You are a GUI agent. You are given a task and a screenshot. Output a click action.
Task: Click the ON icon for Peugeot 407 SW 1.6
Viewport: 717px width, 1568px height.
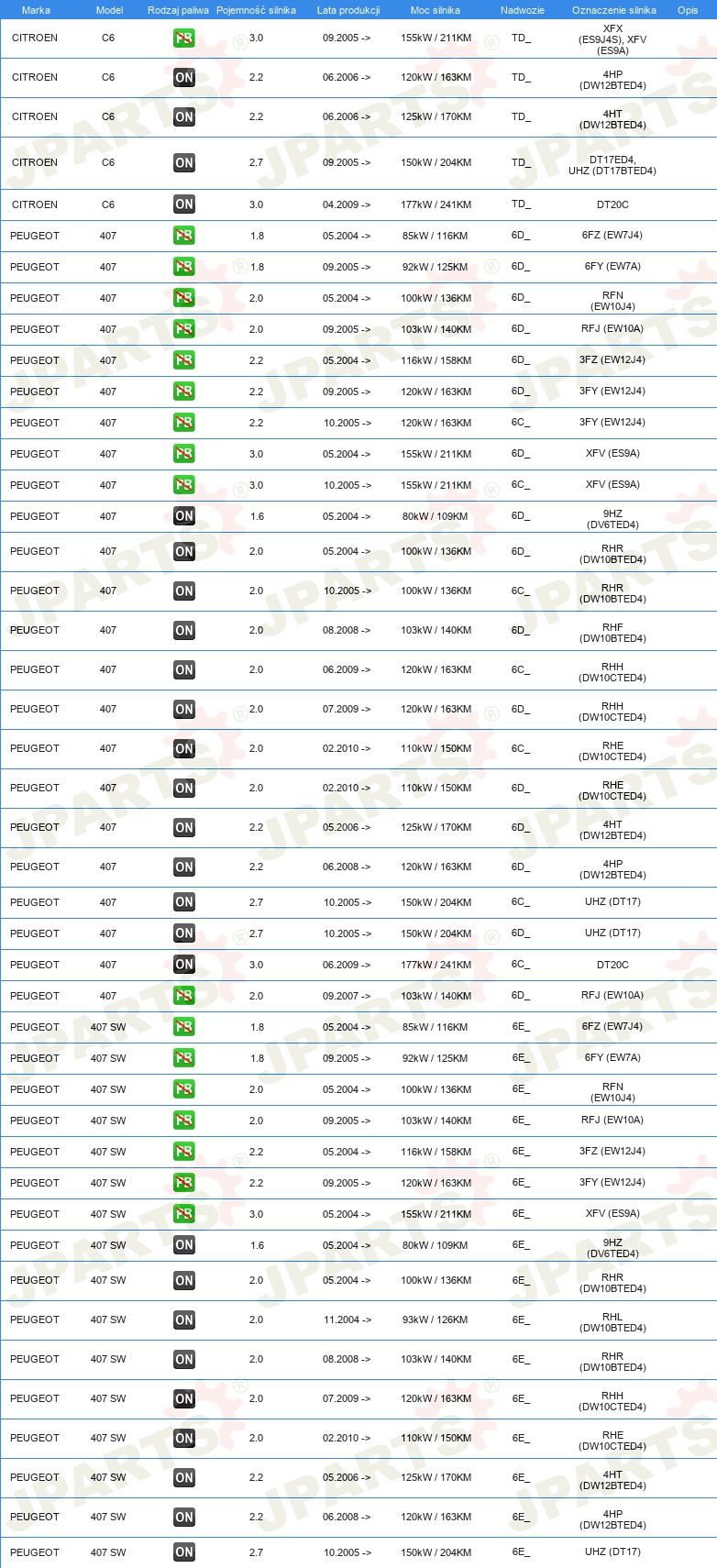click(184, 1245)
